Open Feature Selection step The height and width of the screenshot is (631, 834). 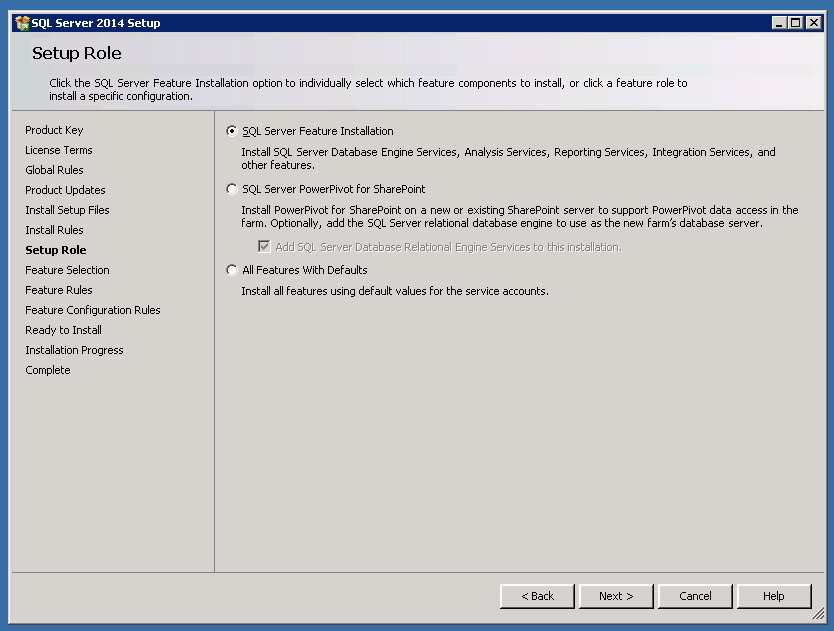click(x=67, y=270)
